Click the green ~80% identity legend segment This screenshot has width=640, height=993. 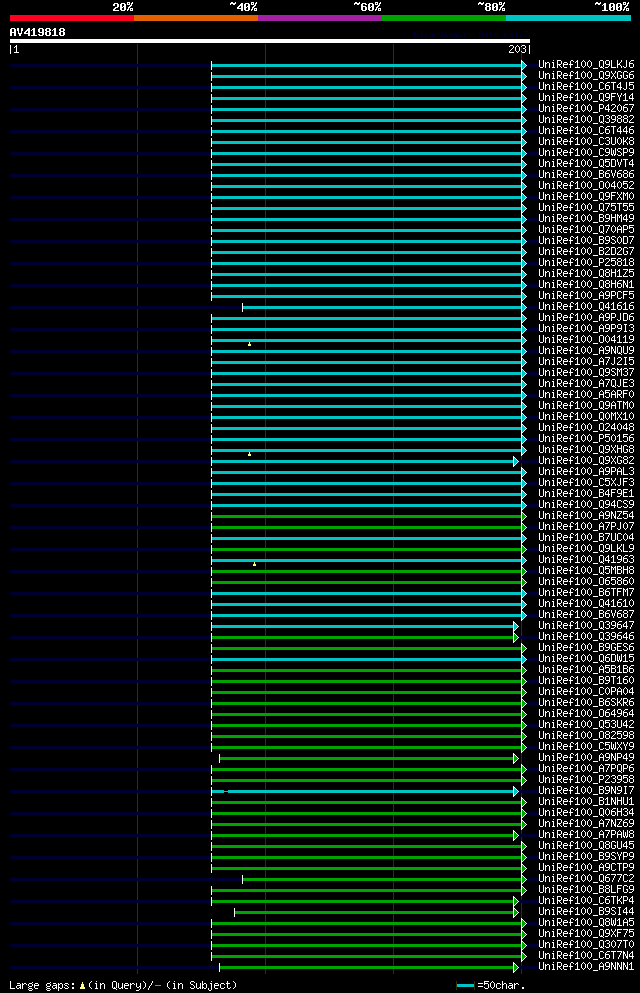coord(444,18)
